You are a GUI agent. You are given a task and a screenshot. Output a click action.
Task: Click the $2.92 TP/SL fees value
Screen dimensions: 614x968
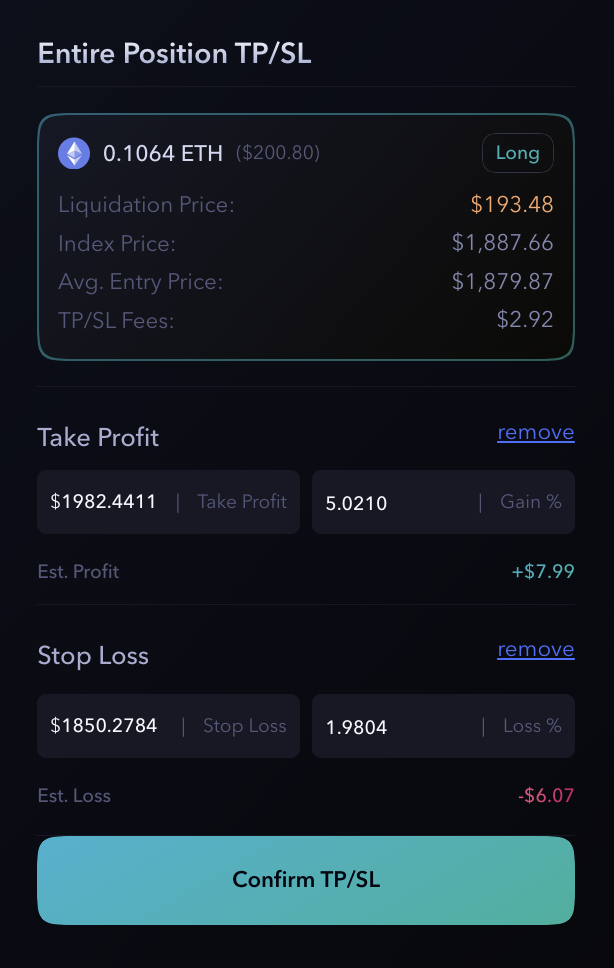coord(525,320)
